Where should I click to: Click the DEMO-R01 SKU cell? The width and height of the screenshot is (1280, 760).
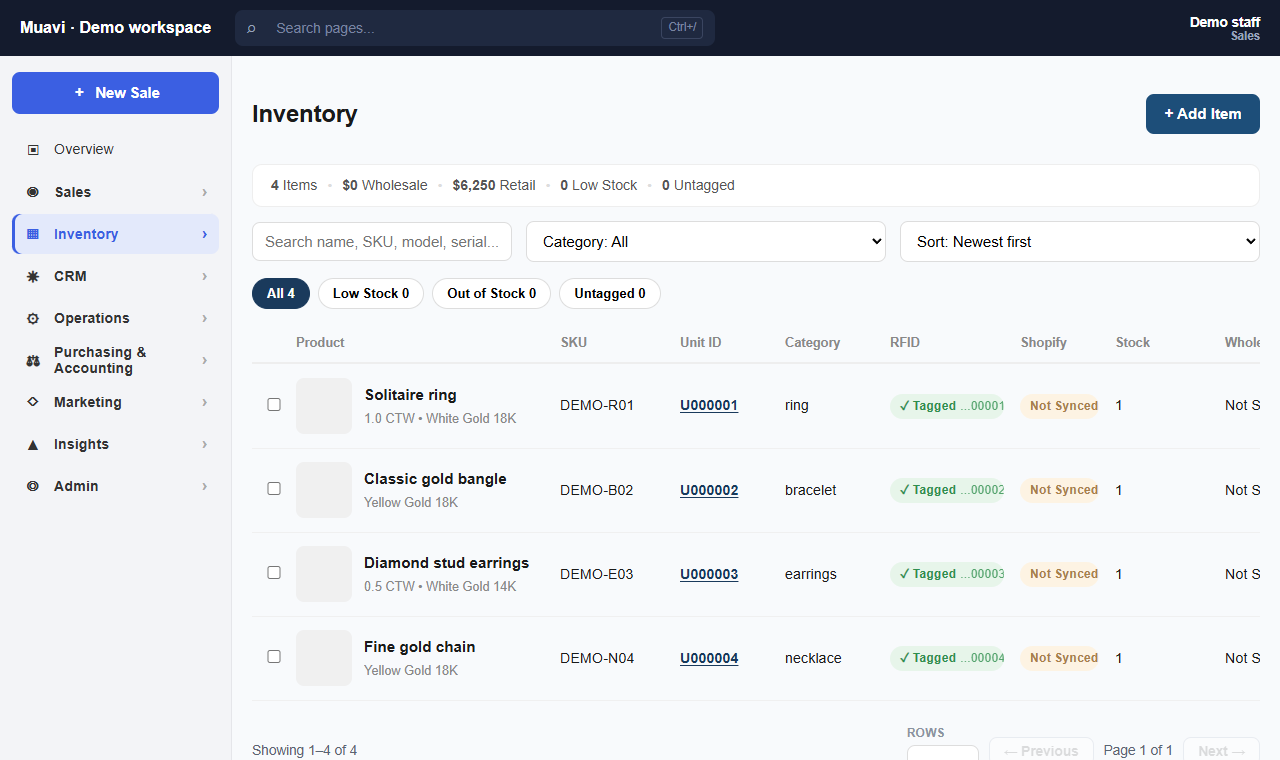tap(597, 406)
